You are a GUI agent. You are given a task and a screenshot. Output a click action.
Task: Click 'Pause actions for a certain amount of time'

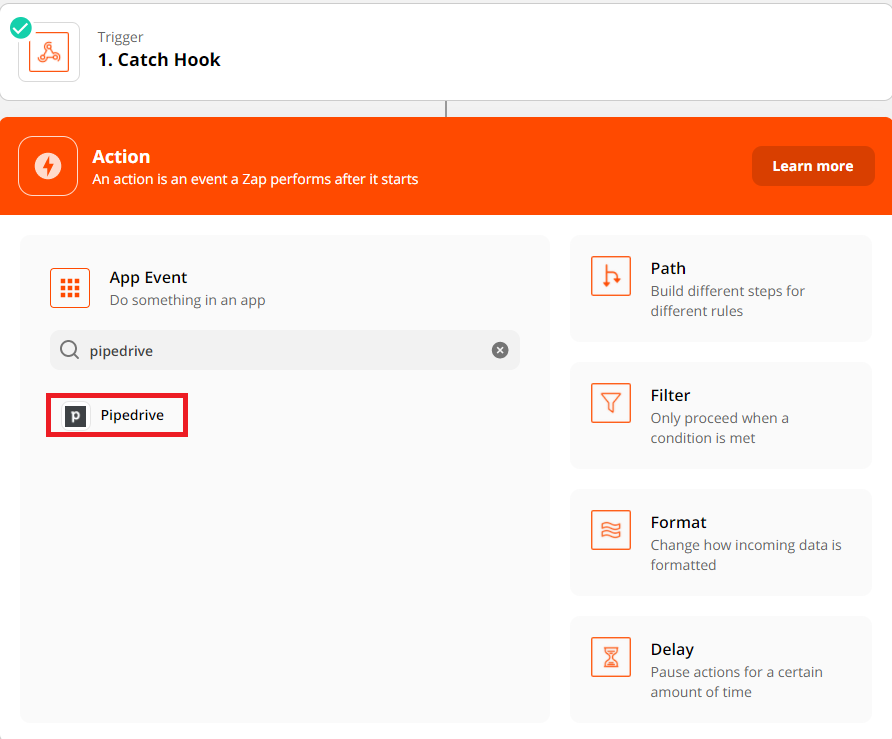click(736, 682)
